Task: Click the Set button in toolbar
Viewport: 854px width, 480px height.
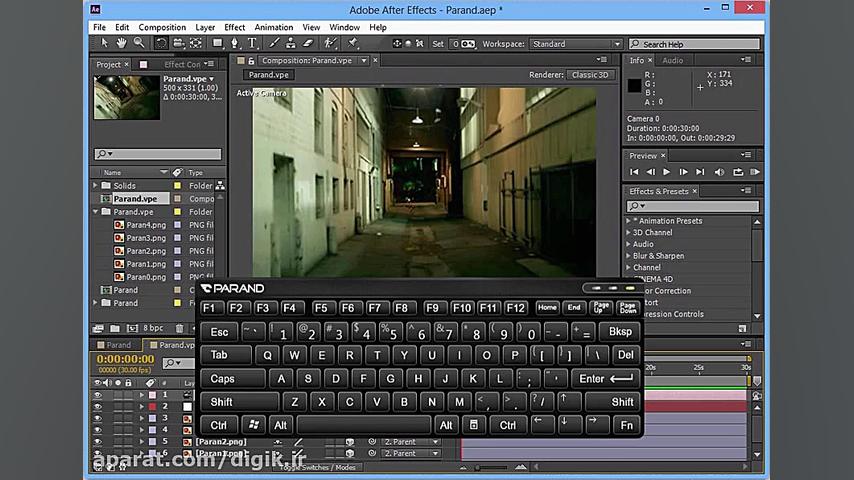Action: click(x=438, y=44)
